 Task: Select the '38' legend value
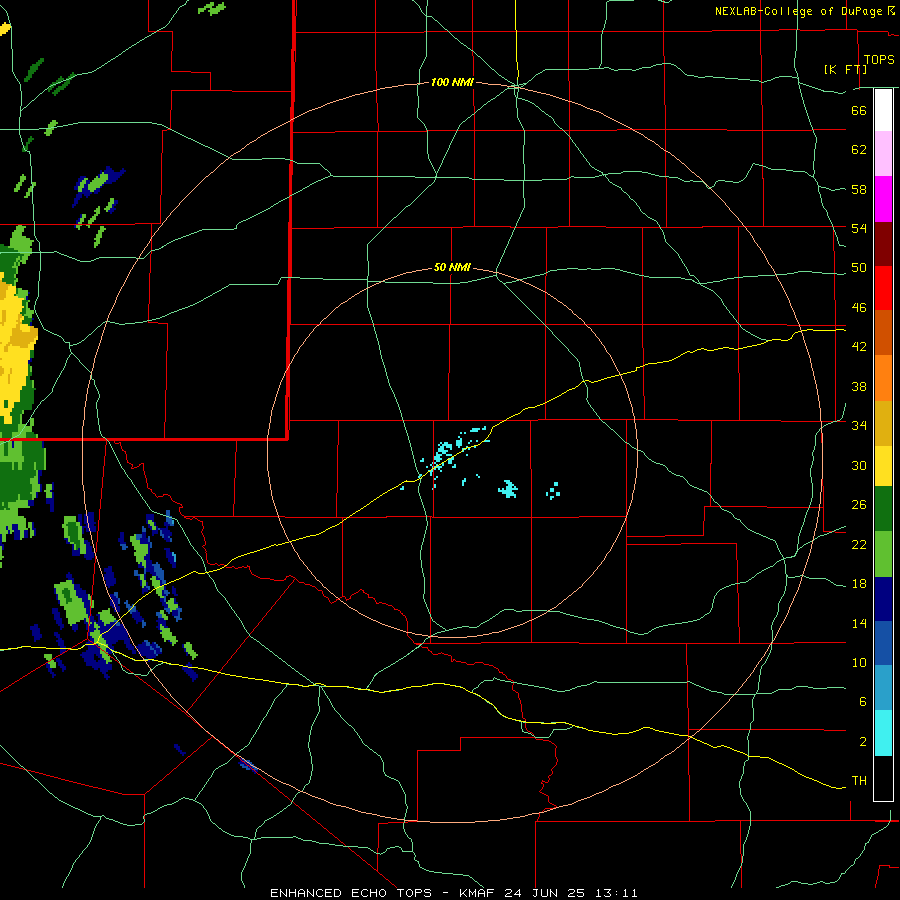pyautogui.click(x=859, y=386)
